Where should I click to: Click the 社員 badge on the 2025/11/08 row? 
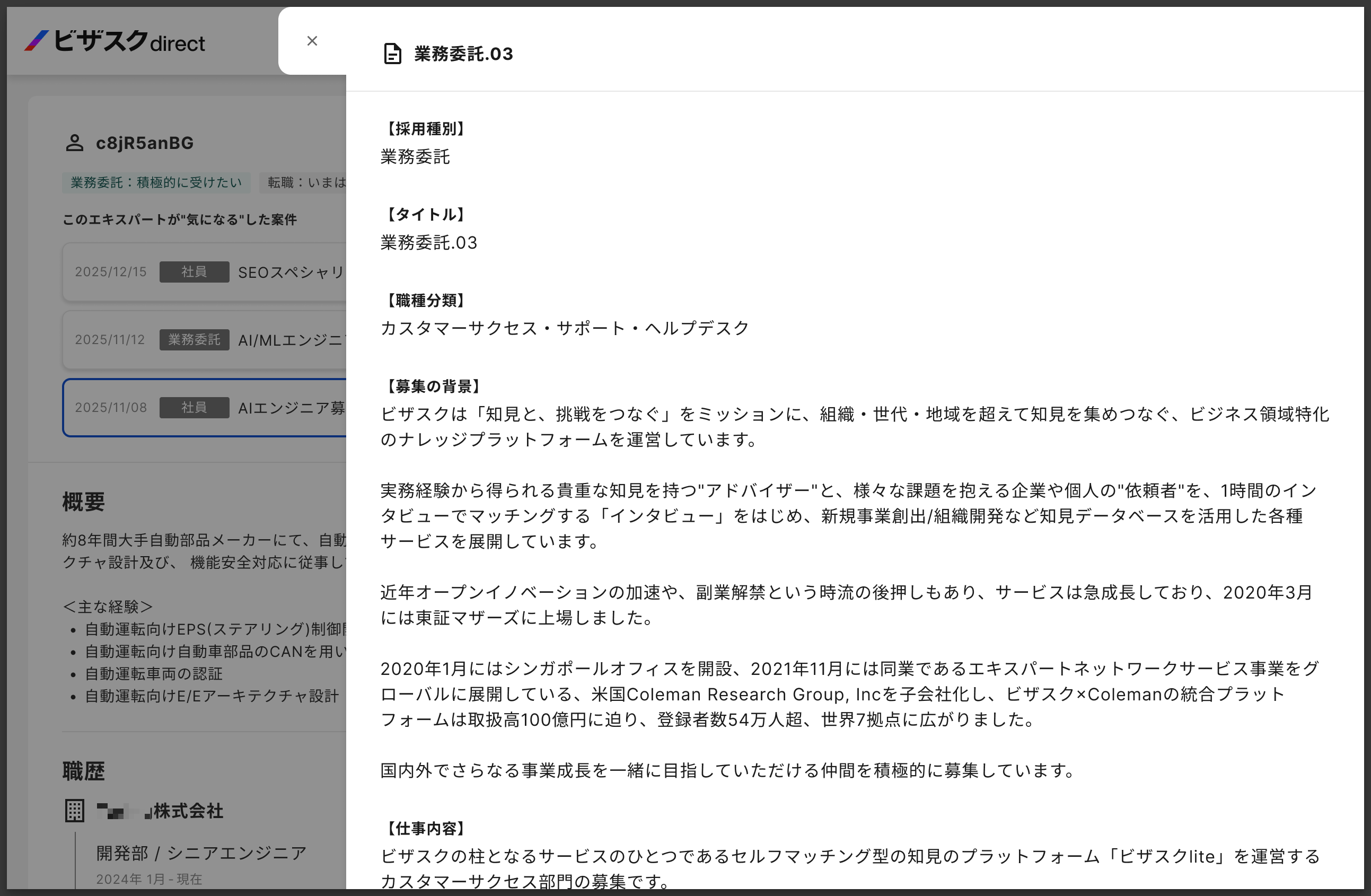point(194,408)
